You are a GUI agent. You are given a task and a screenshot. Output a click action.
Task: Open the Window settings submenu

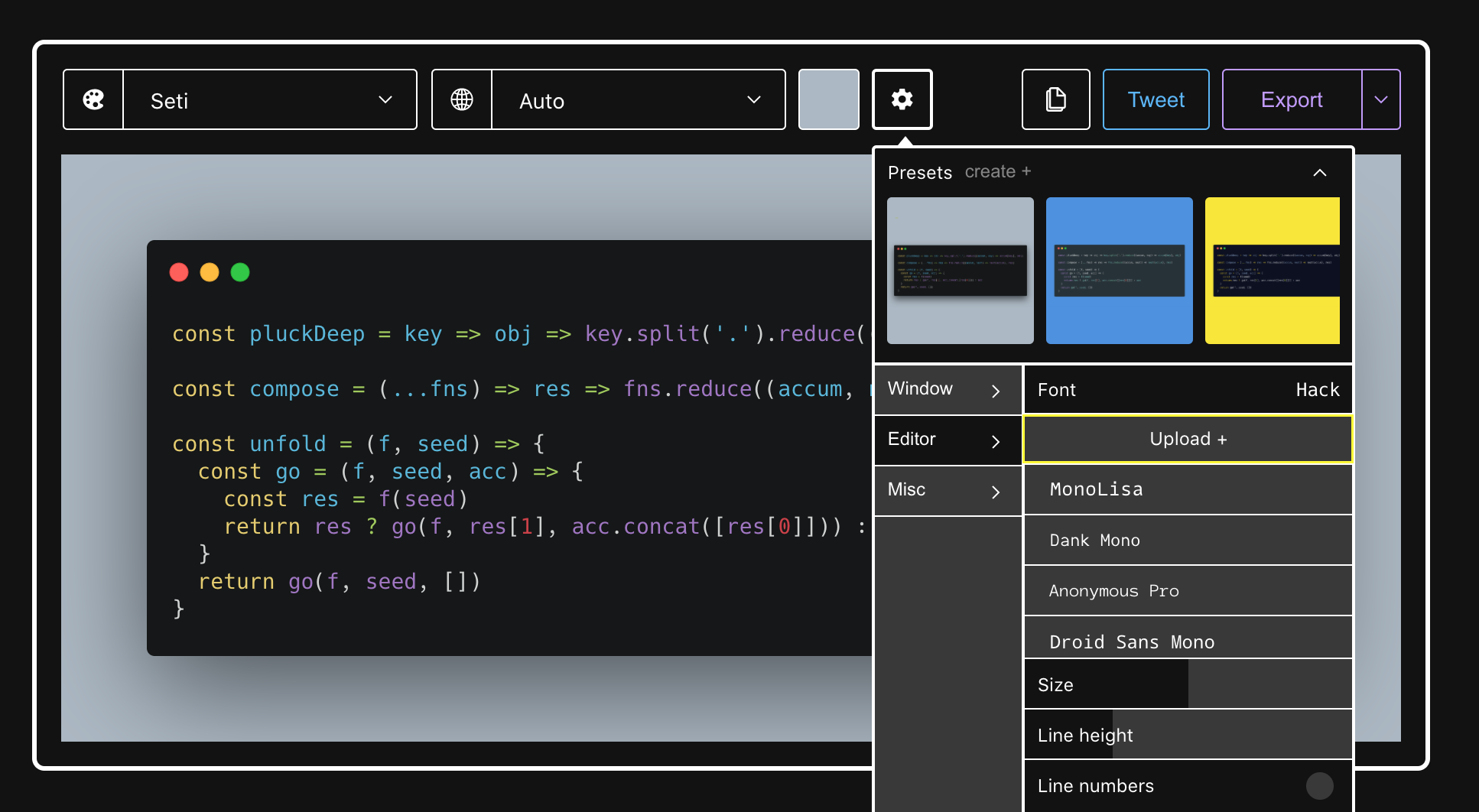tap(948, 389)
